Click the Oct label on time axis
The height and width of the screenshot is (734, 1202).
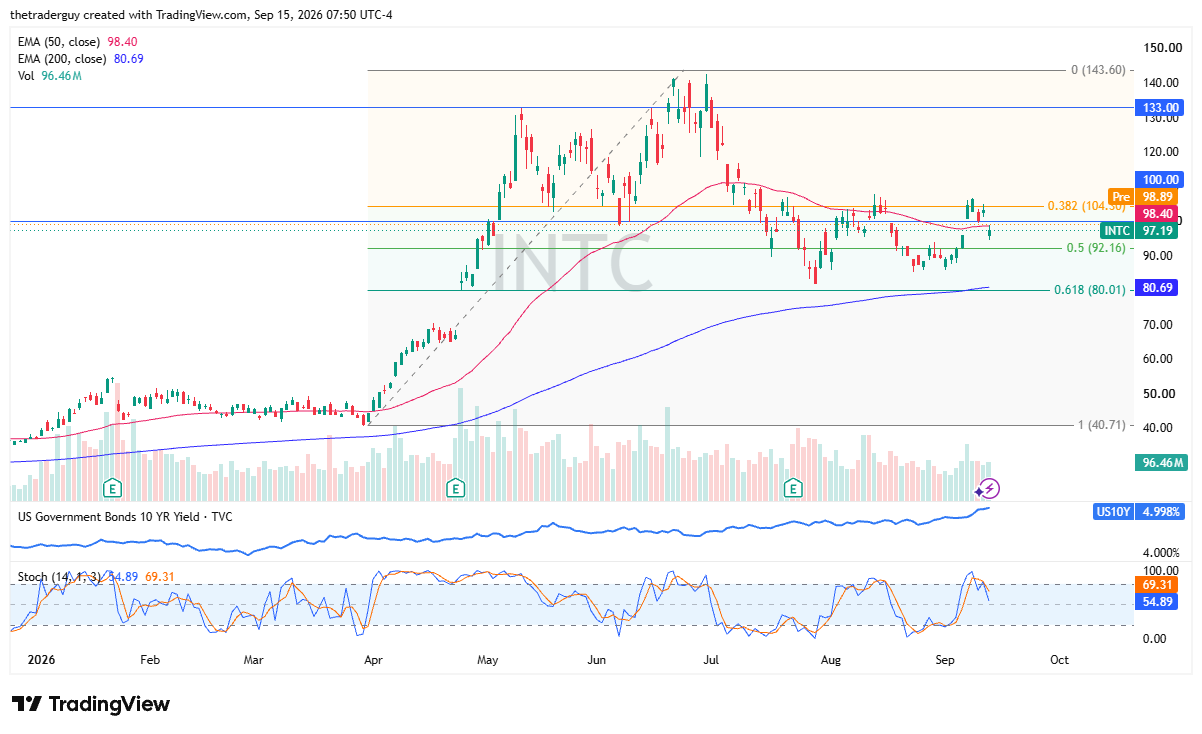click(x=1060, y=660)
